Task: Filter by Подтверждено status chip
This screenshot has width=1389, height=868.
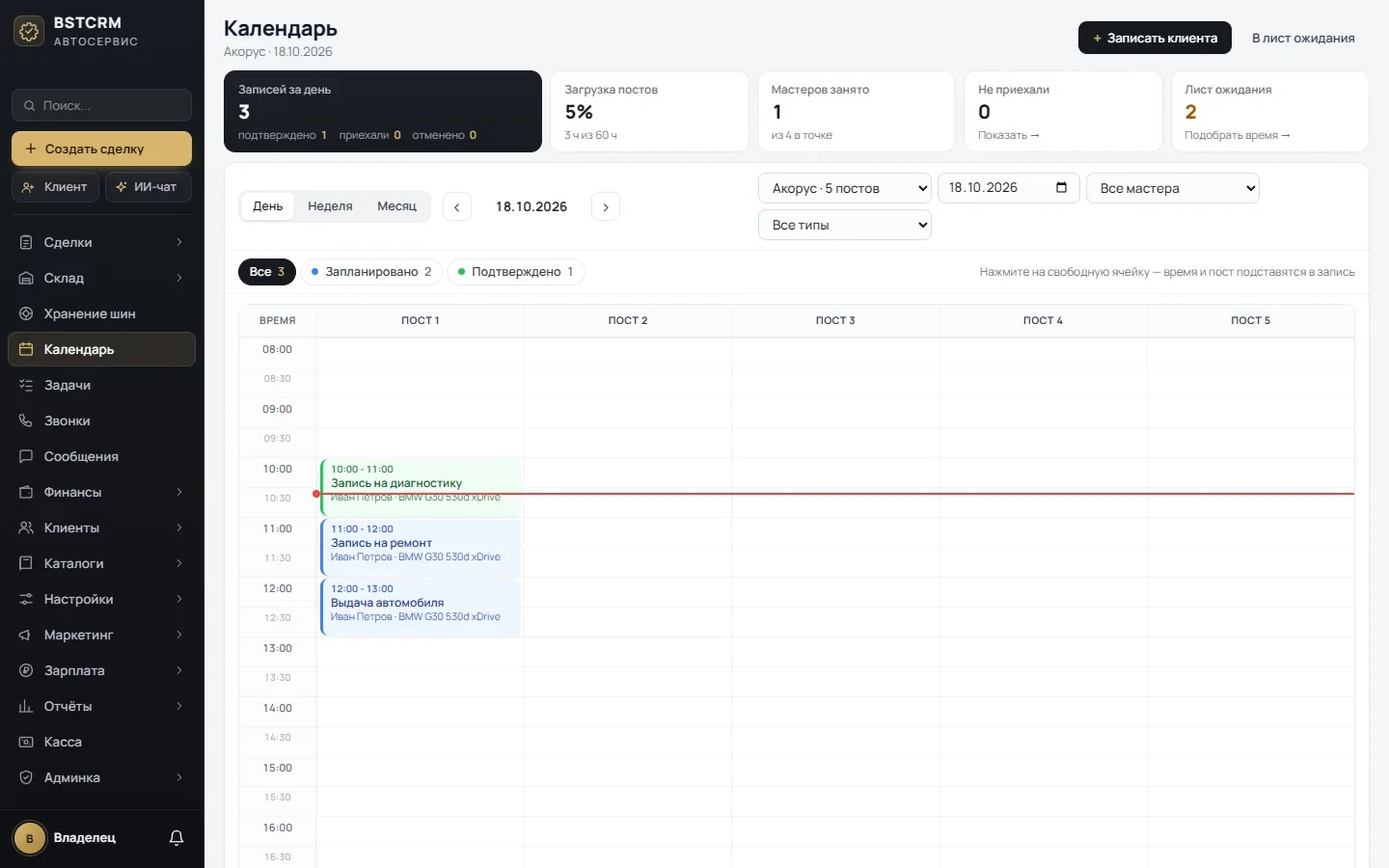Action: [516, 272]
